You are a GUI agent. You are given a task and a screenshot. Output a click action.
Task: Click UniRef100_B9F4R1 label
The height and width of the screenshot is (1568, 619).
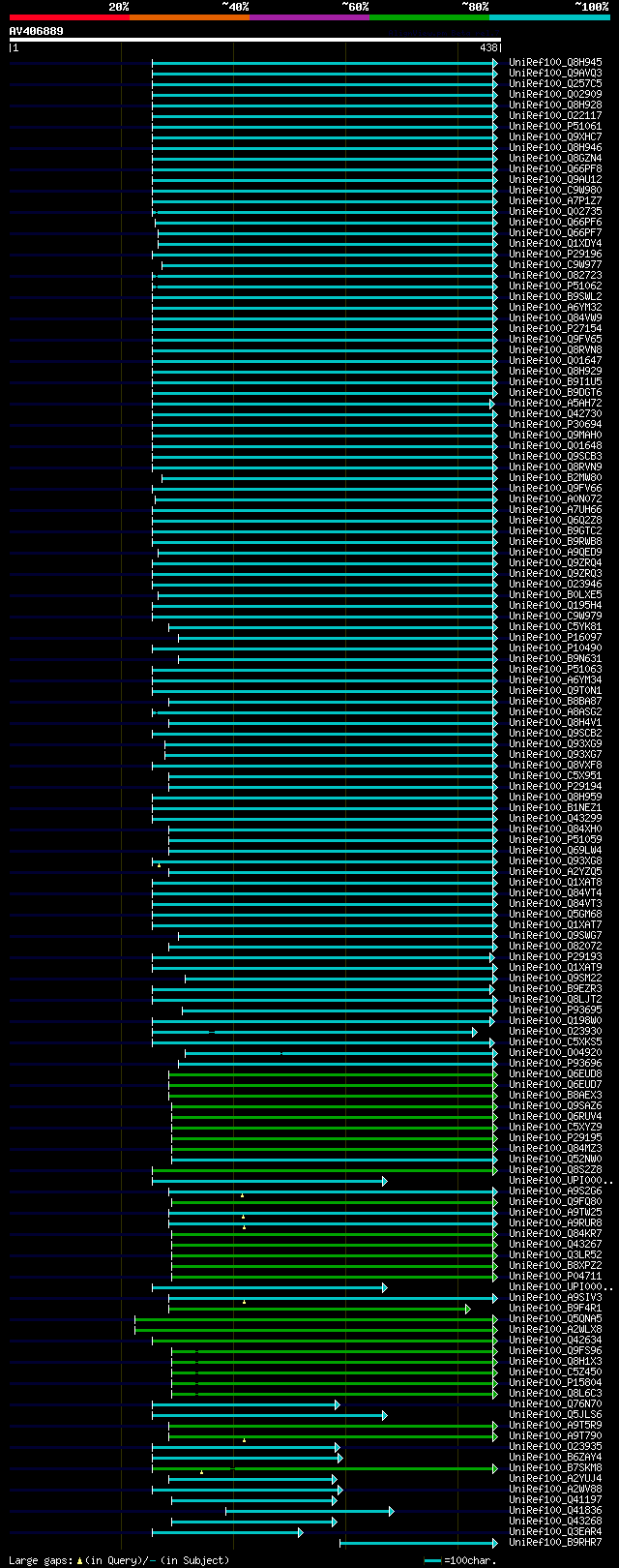[555, 1309]
